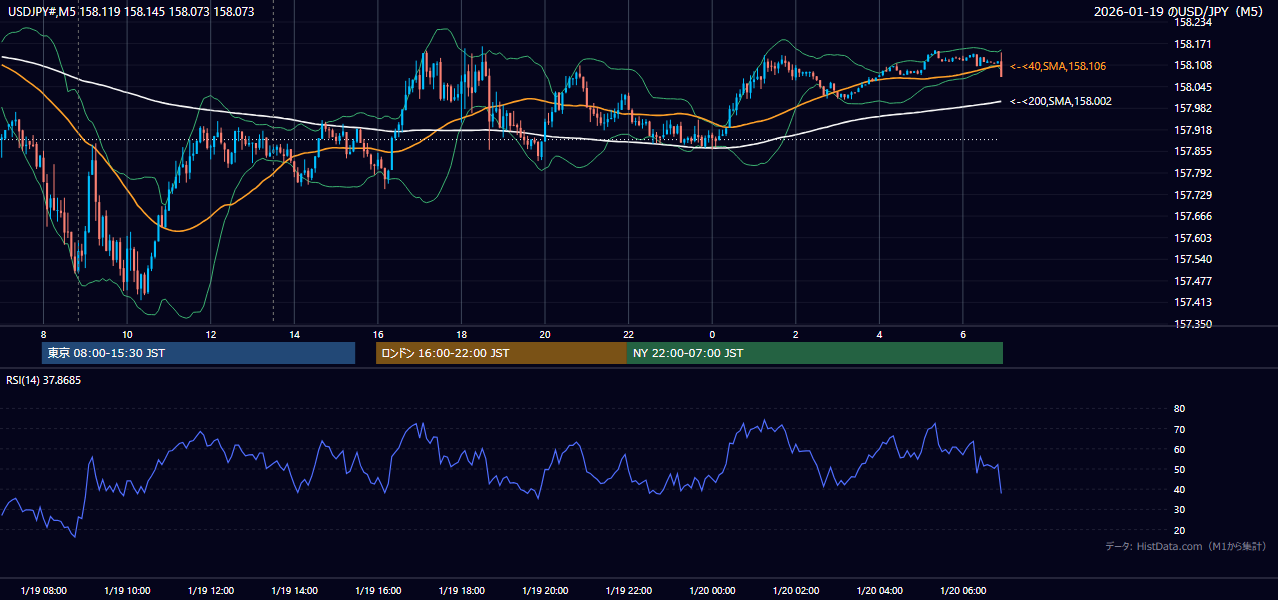Click hour tick 0 under price chart
Screen dimensions: 1278x600
(x=712, y=334)
